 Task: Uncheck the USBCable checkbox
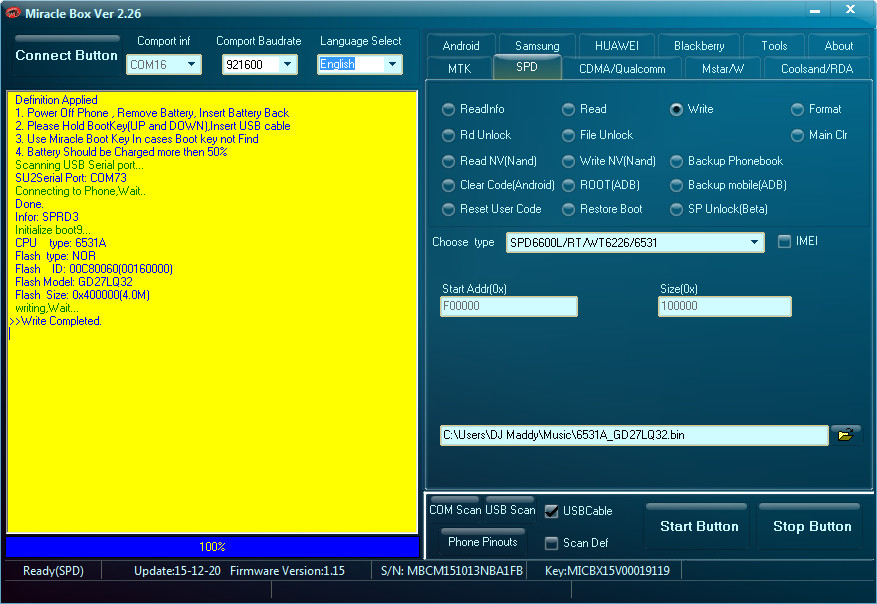point(551,511)
